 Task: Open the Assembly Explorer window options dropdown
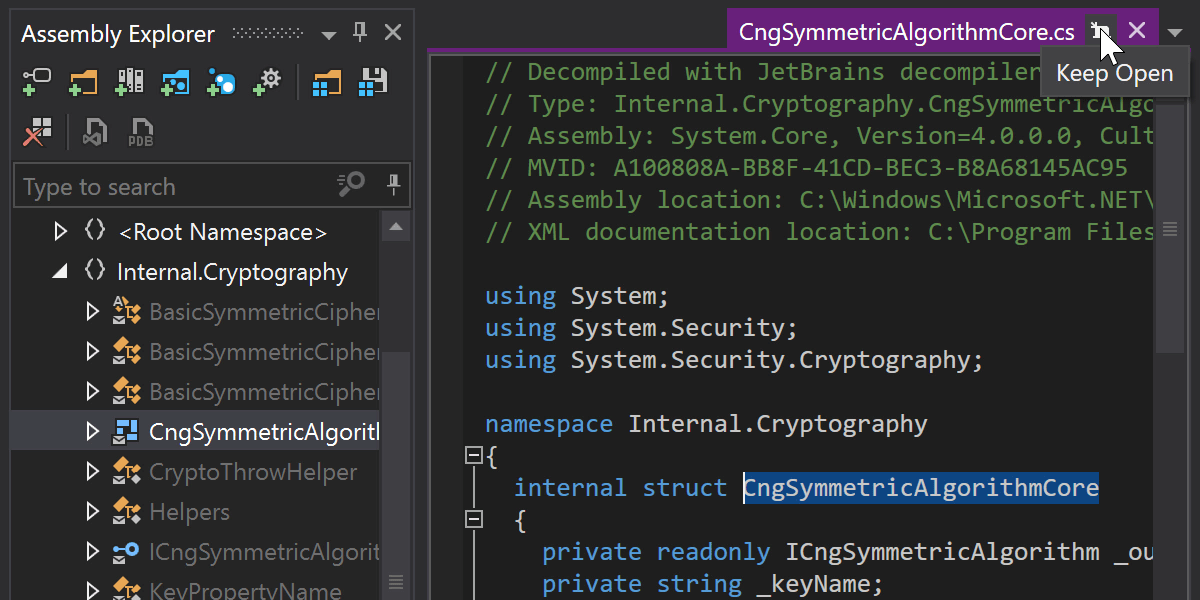pos(328,35)
